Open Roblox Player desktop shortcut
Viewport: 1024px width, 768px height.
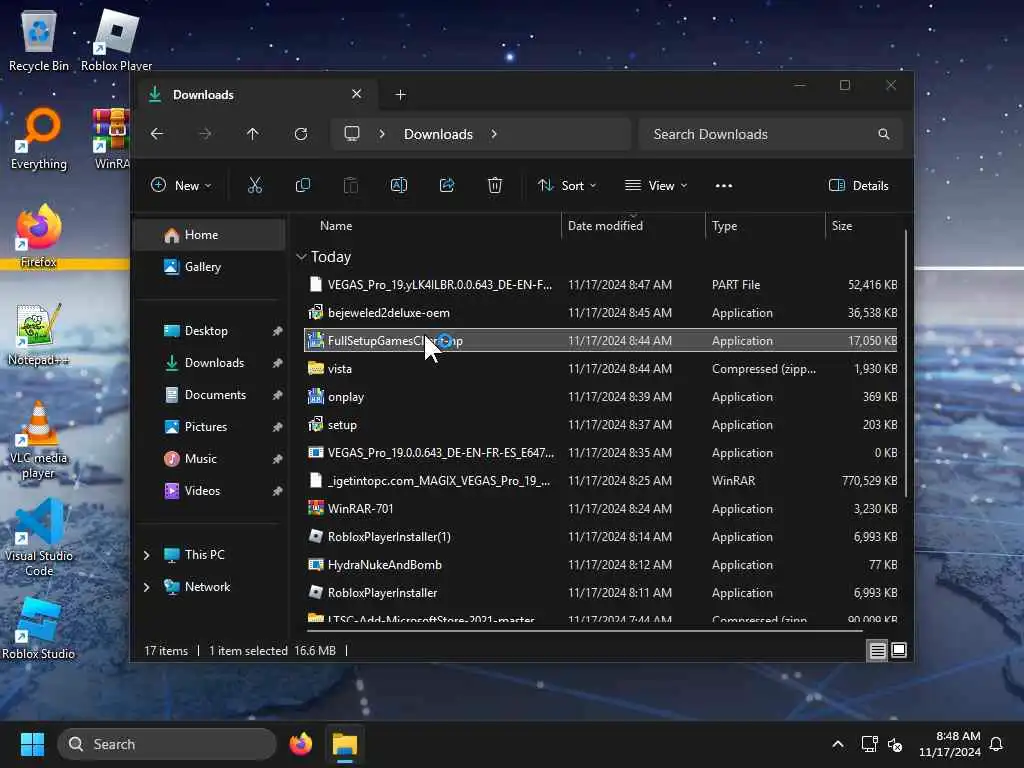point(116,42)
